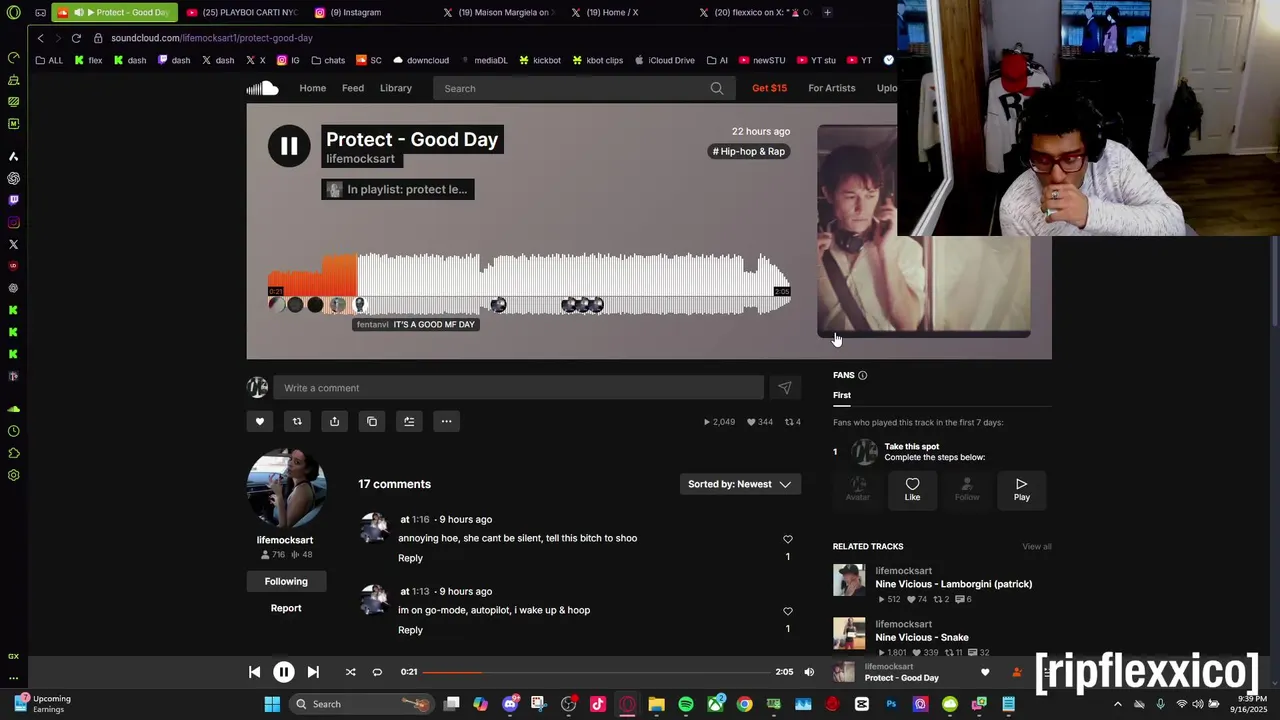Open Spotify from the taskbar
Image resolution: width=1280 pixels, height=720 pixels.
[686, 704]
